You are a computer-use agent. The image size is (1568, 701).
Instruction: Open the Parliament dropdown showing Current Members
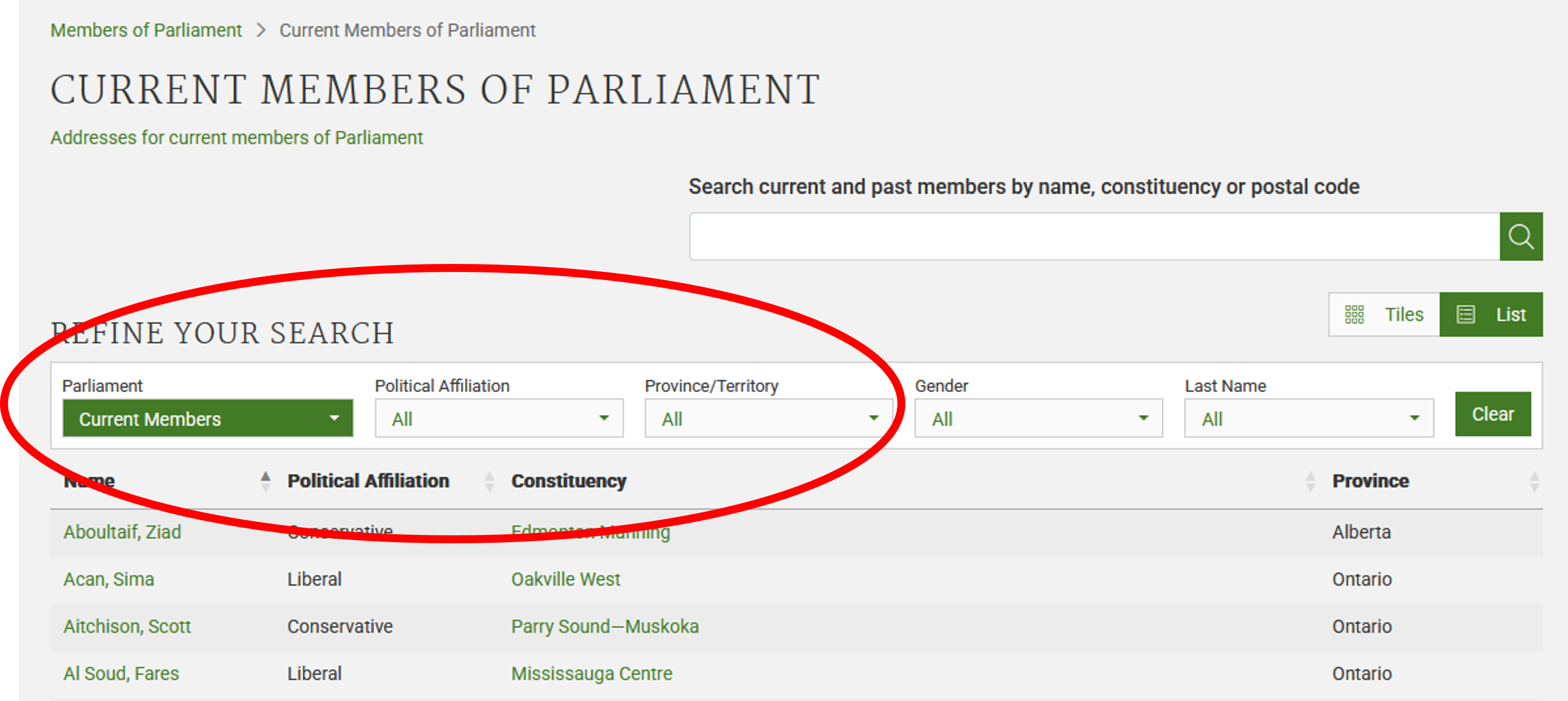[x=207, y=418]
